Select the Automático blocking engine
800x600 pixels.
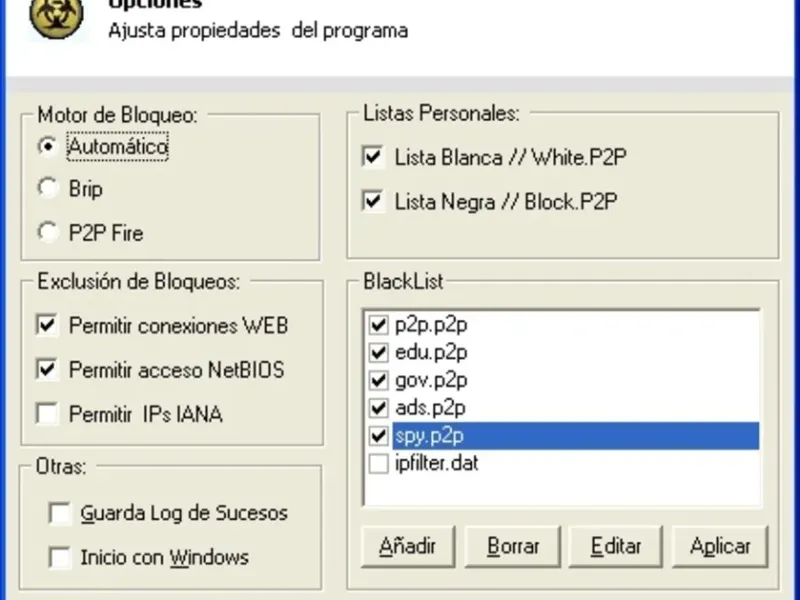pyautogui.click(x=47, y=146)
